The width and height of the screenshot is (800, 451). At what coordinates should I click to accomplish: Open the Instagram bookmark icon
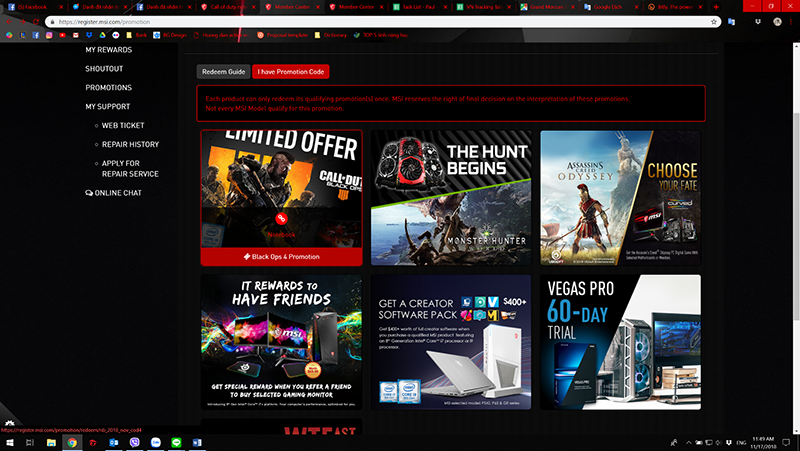49,35
